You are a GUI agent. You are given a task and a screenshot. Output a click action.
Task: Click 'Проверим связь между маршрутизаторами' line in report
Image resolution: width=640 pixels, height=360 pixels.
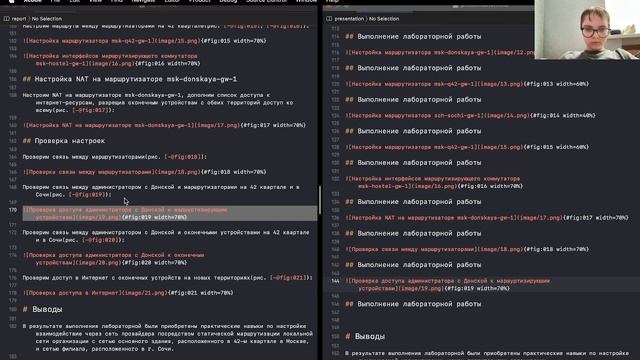(x=115, y=157)
